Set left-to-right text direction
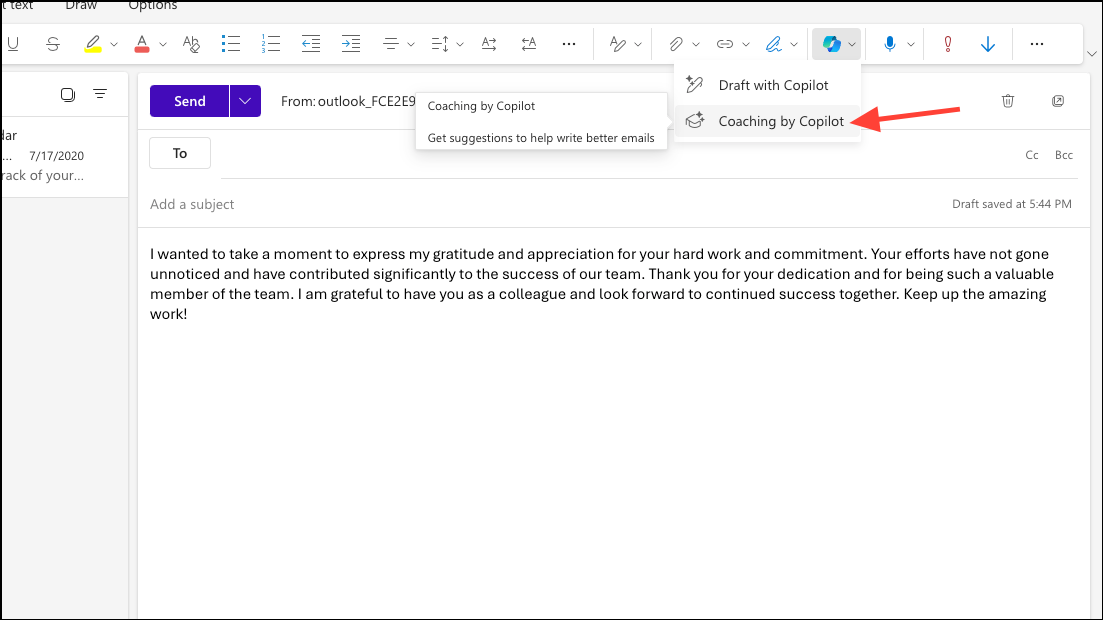1103x620 pixels. click(489, 44)
